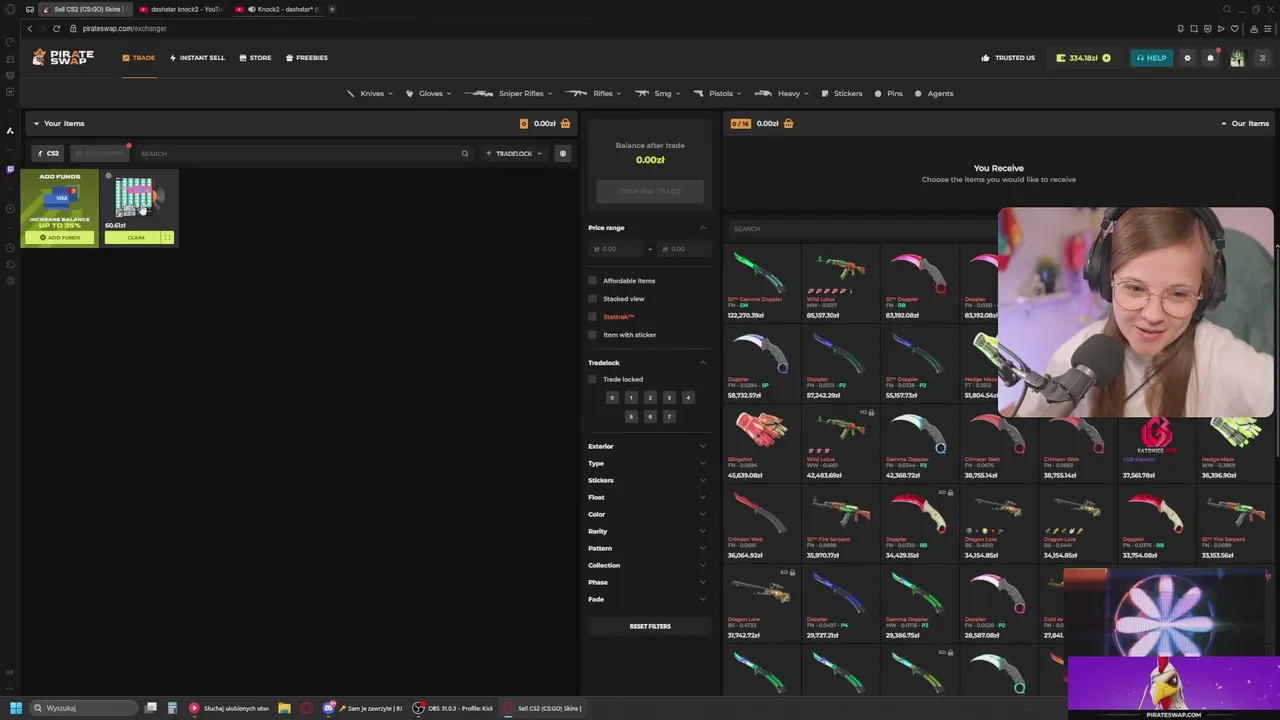Viewport: 1280px width, 720px height.
Task: Collapse the Price range section
Action: tap(702, 228)
